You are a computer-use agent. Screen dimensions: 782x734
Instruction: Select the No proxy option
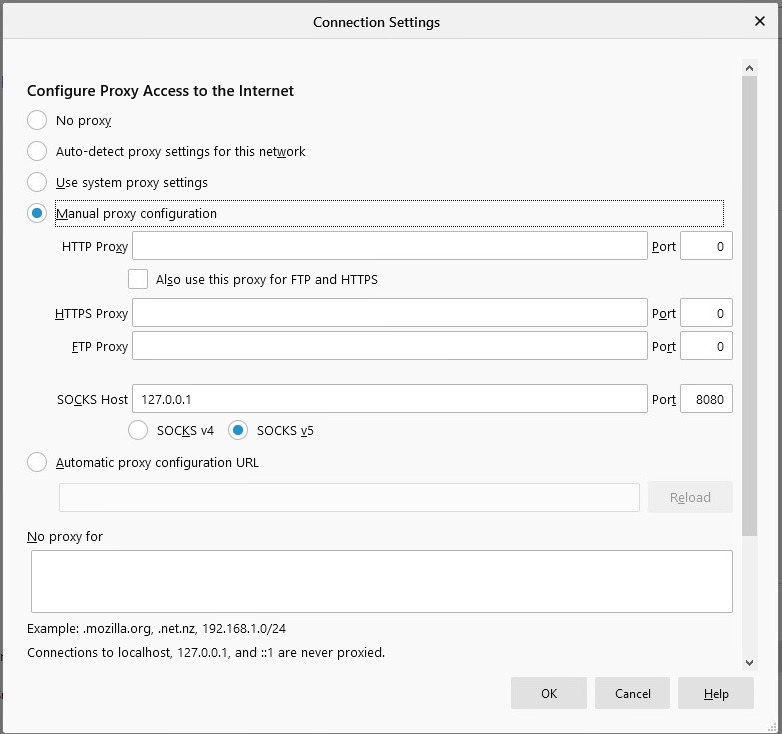pos(37,120)
